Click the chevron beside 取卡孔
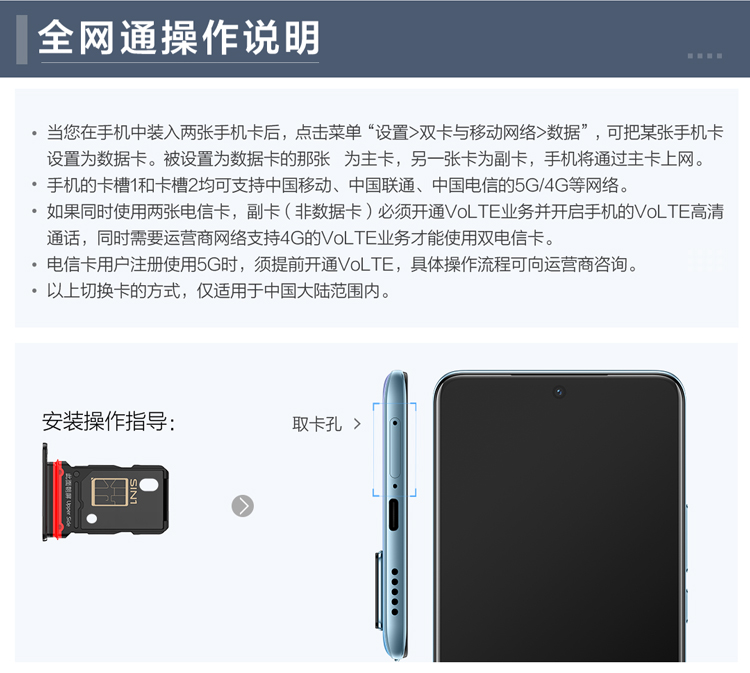Viewport: 750px width, 673px height. click(x=357, y=424)
